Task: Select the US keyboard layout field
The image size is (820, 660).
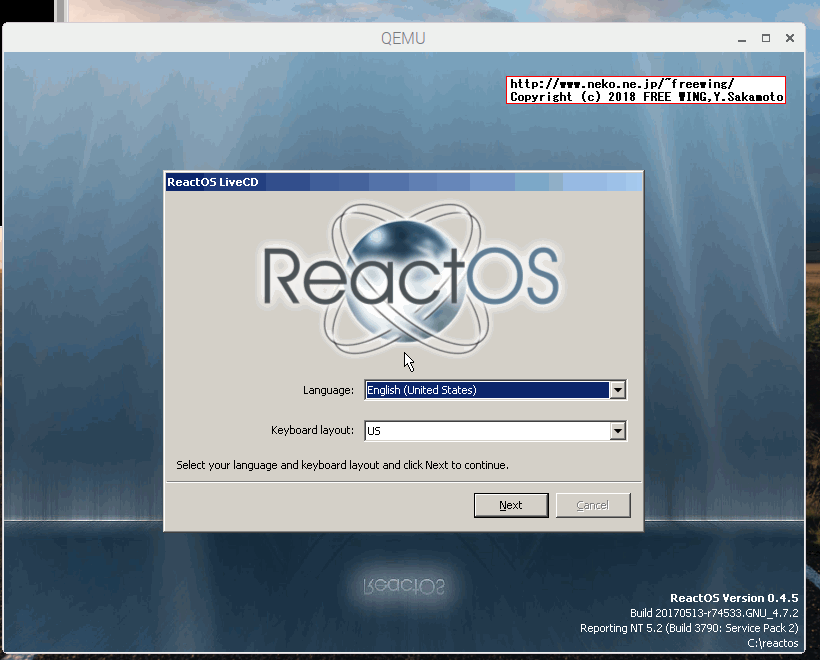Action: click(x=480, y=430)
